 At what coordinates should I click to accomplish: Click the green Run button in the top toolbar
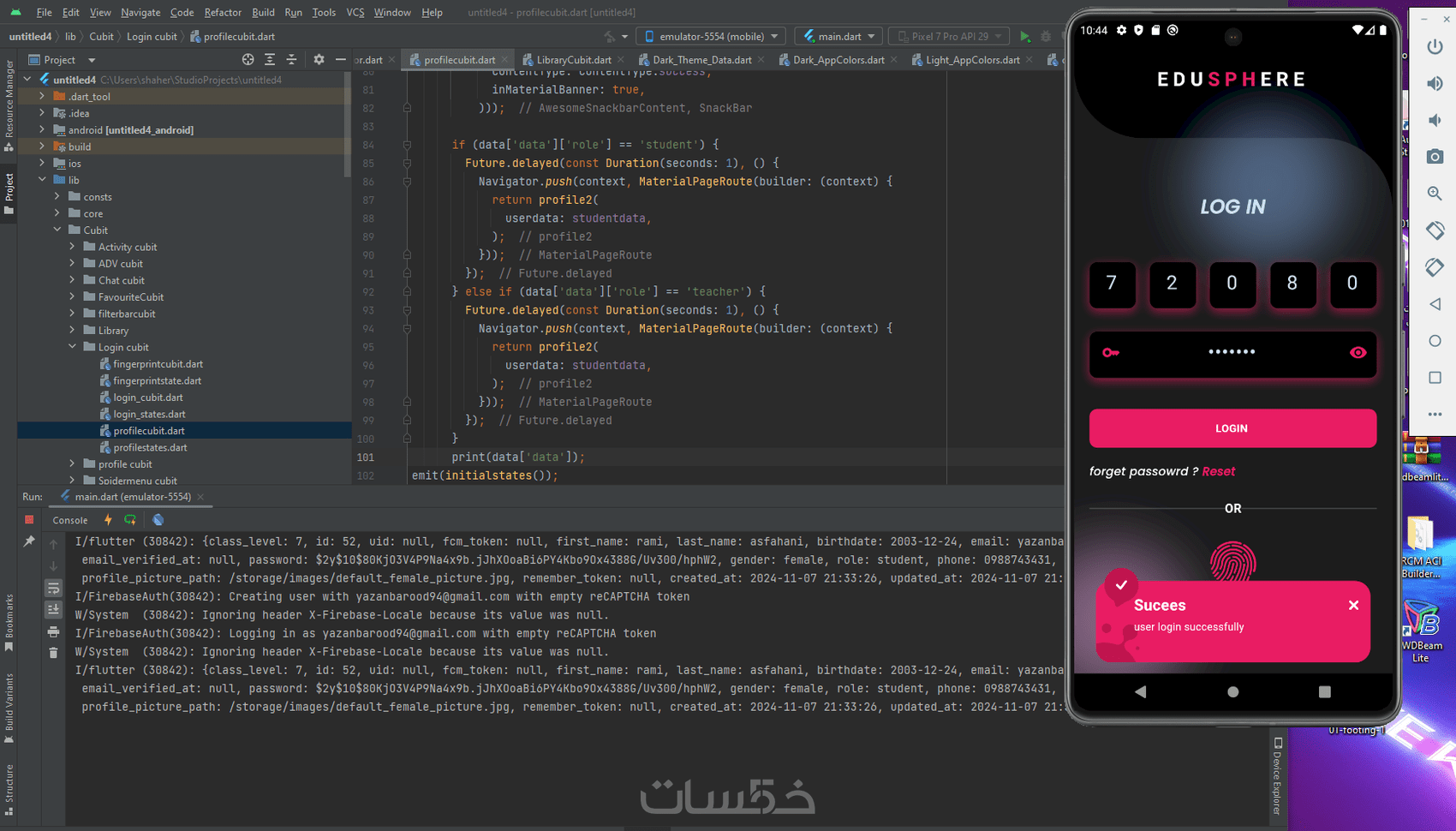click(x=1024, y=37)
